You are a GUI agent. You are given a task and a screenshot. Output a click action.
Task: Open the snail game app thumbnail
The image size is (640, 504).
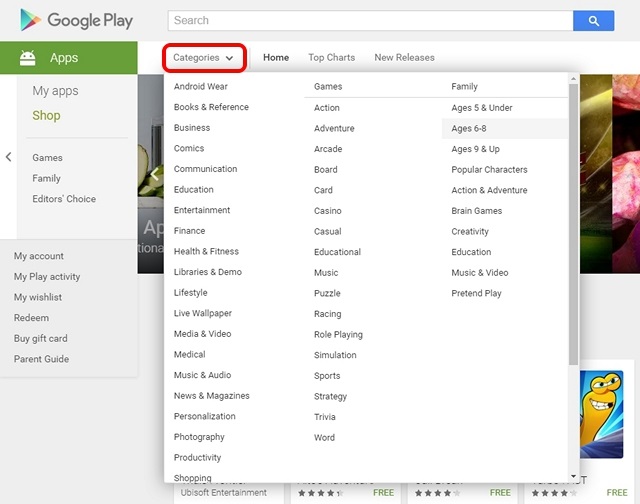coord(601,414)
